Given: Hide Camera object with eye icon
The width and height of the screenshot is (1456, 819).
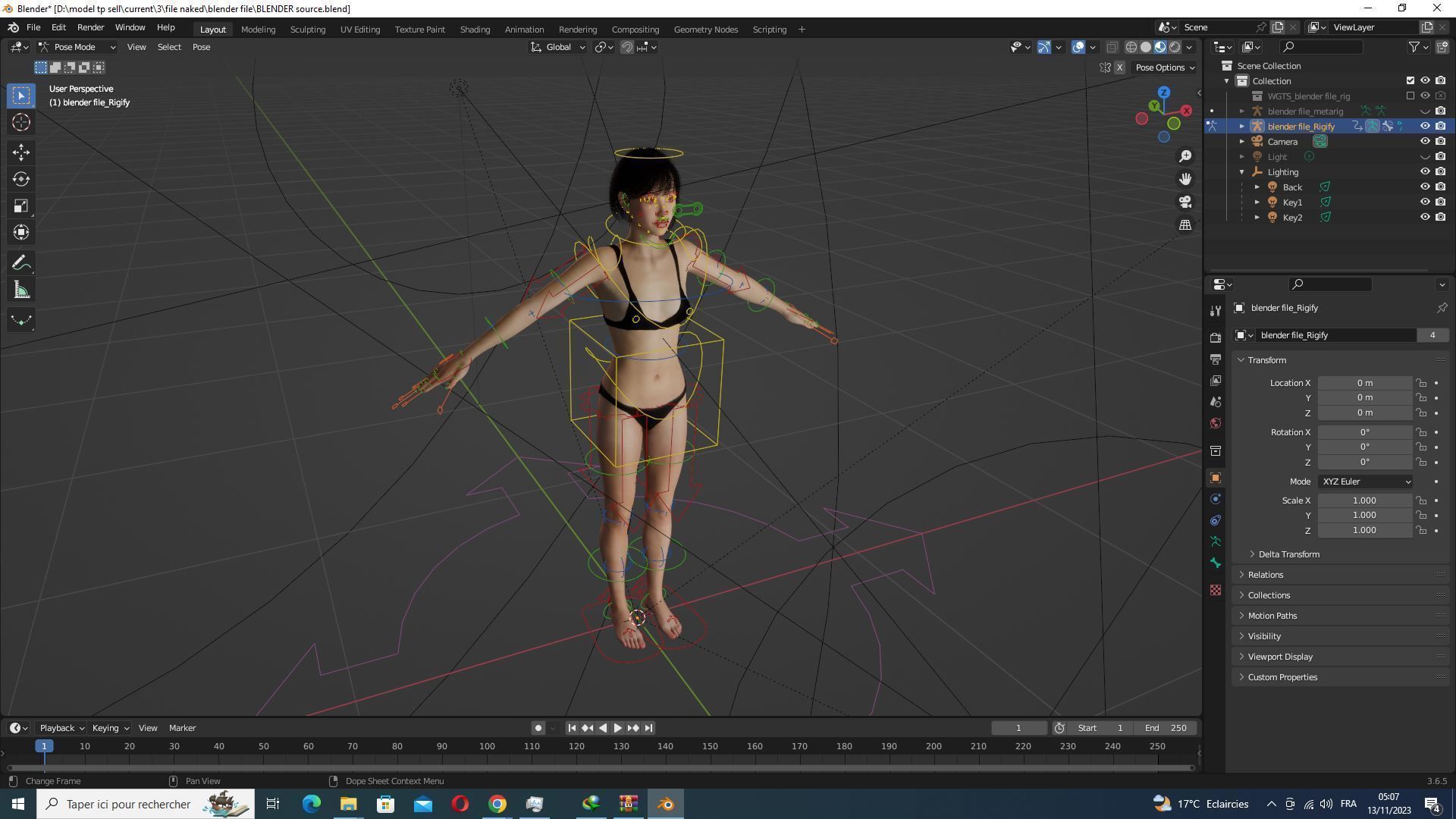Looking at the screenshot, I should [1425, 141].
